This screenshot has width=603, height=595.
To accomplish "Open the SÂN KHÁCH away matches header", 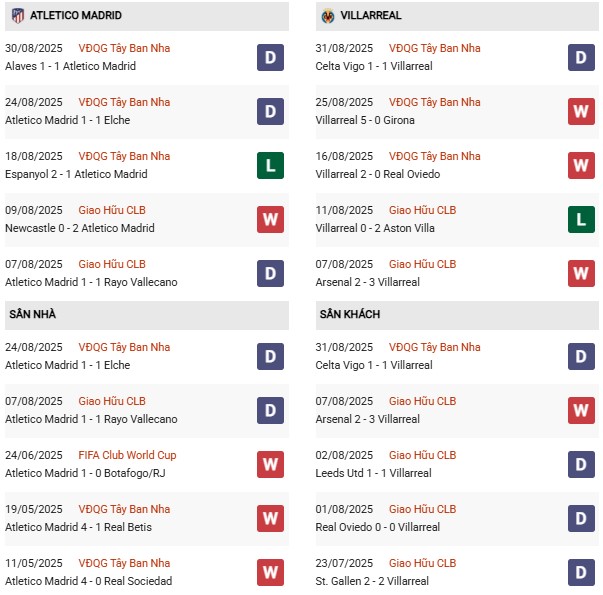I will click(457, 315).
